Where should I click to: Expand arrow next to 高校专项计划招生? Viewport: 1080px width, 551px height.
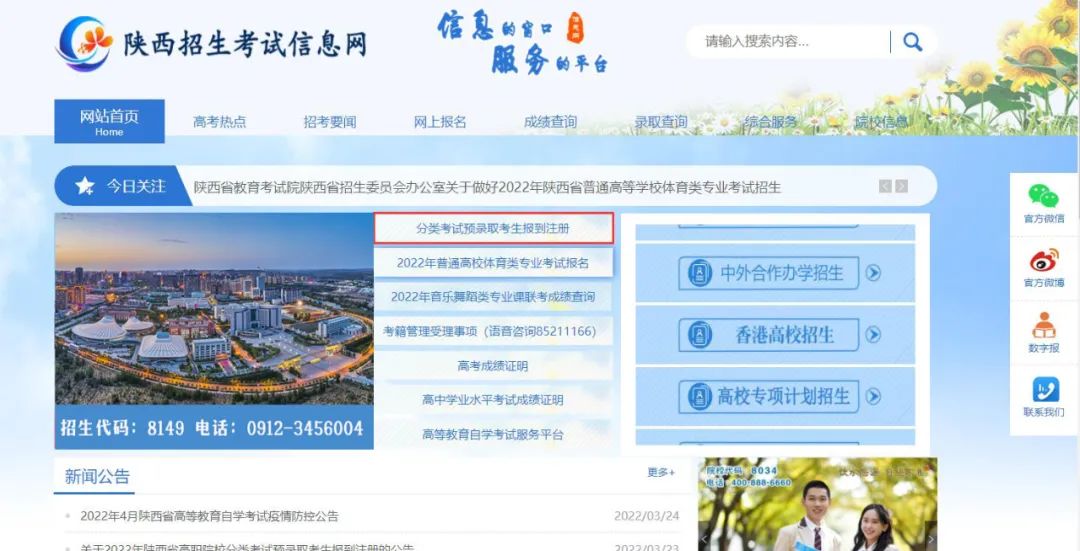click(873, 397)
